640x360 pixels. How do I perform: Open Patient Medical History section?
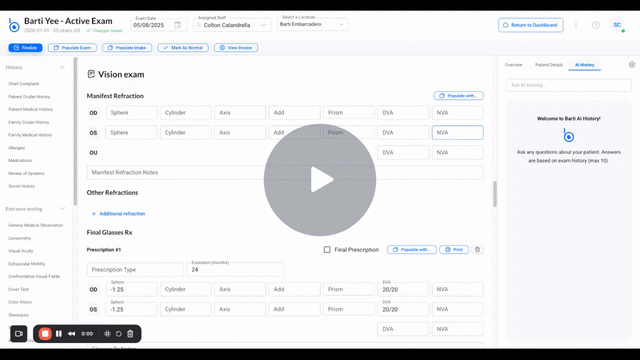pos(31,109)
